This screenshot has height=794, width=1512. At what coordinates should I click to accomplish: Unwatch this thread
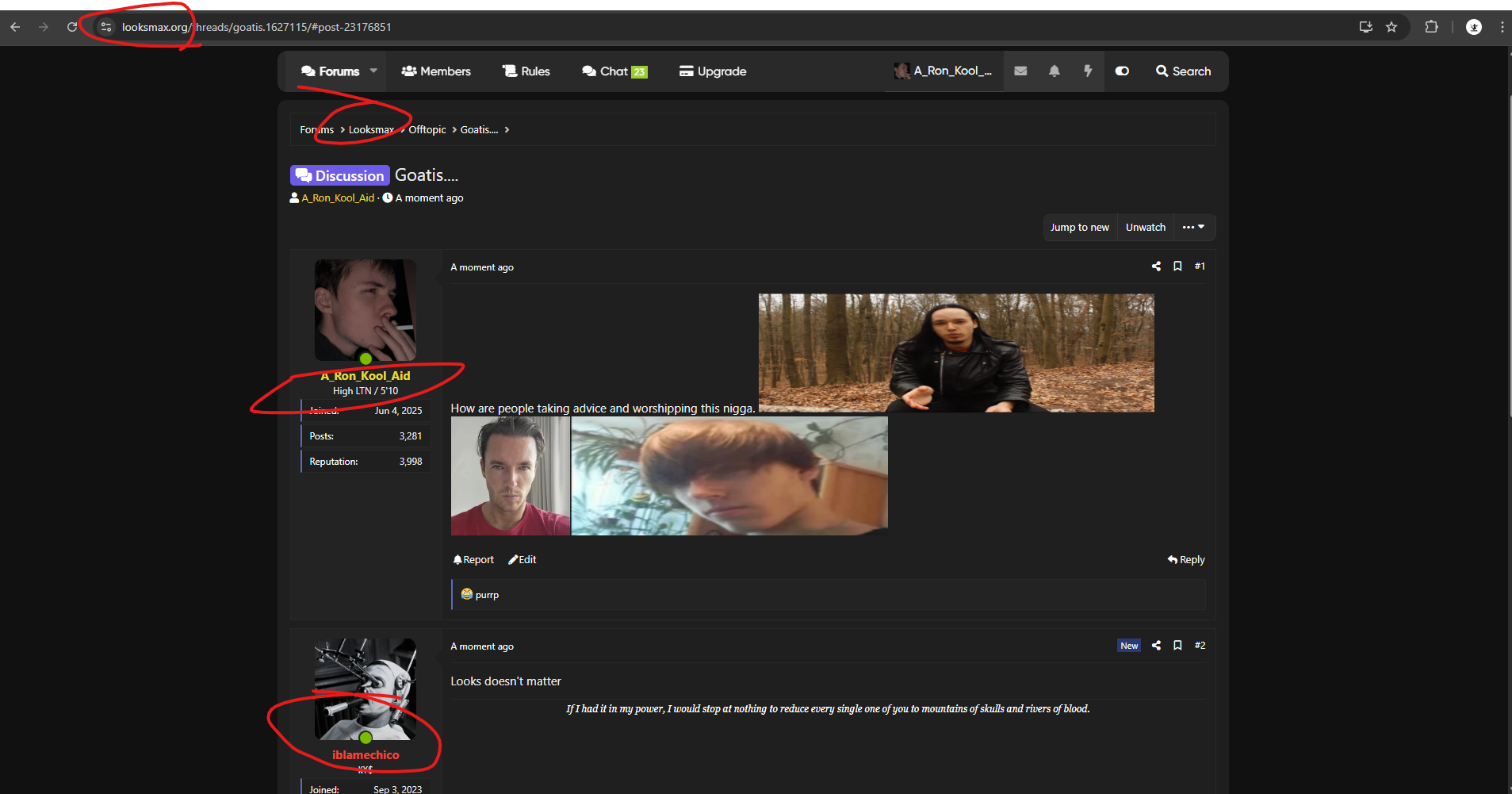pos(1146,228)
